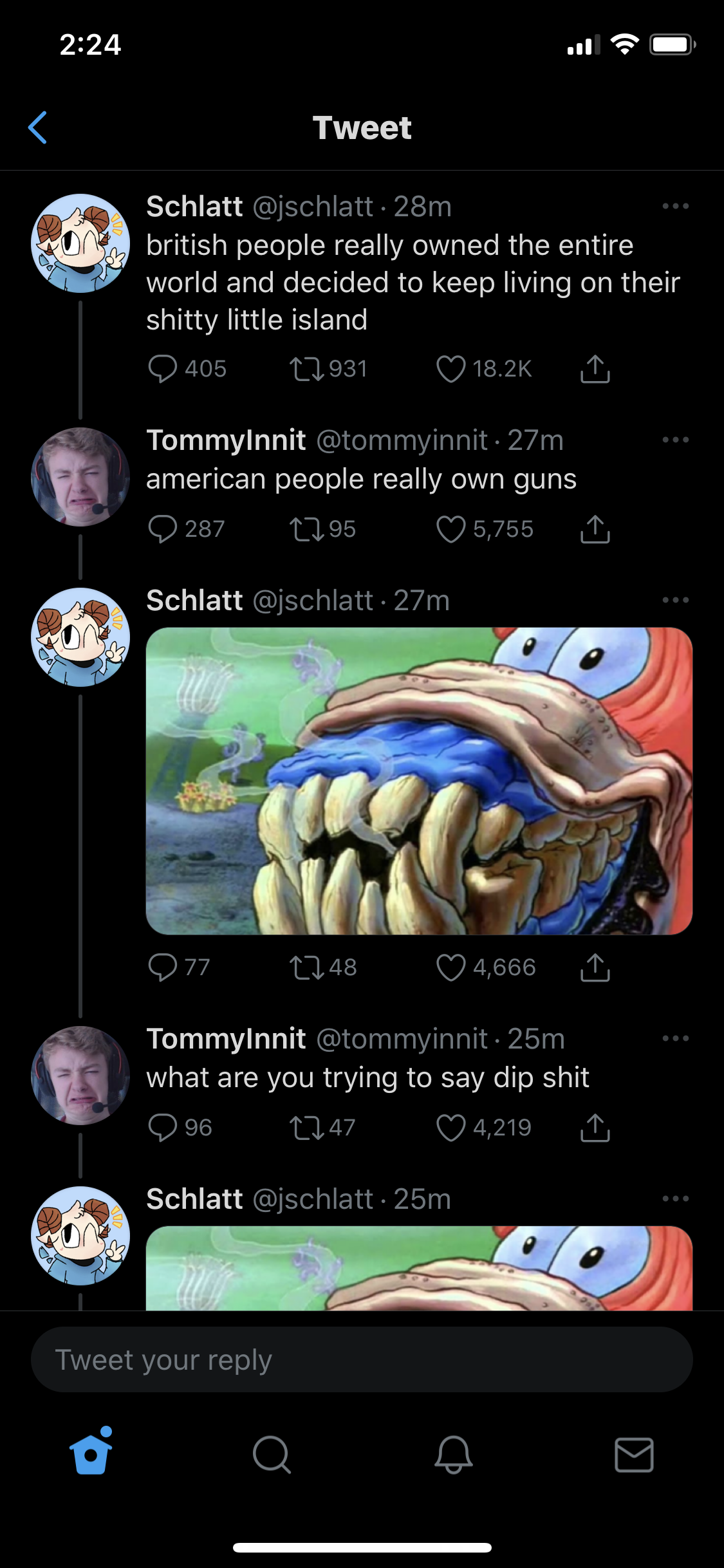Open more options on TommyInnit 27m tweet
This screenshot has width=724, height=1568.
tap(675, 440)
